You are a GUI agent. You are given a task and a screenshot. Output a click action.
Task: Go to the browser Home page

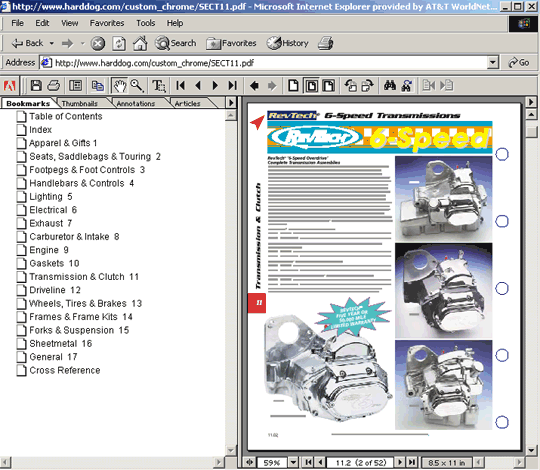[x=140, y=43]
